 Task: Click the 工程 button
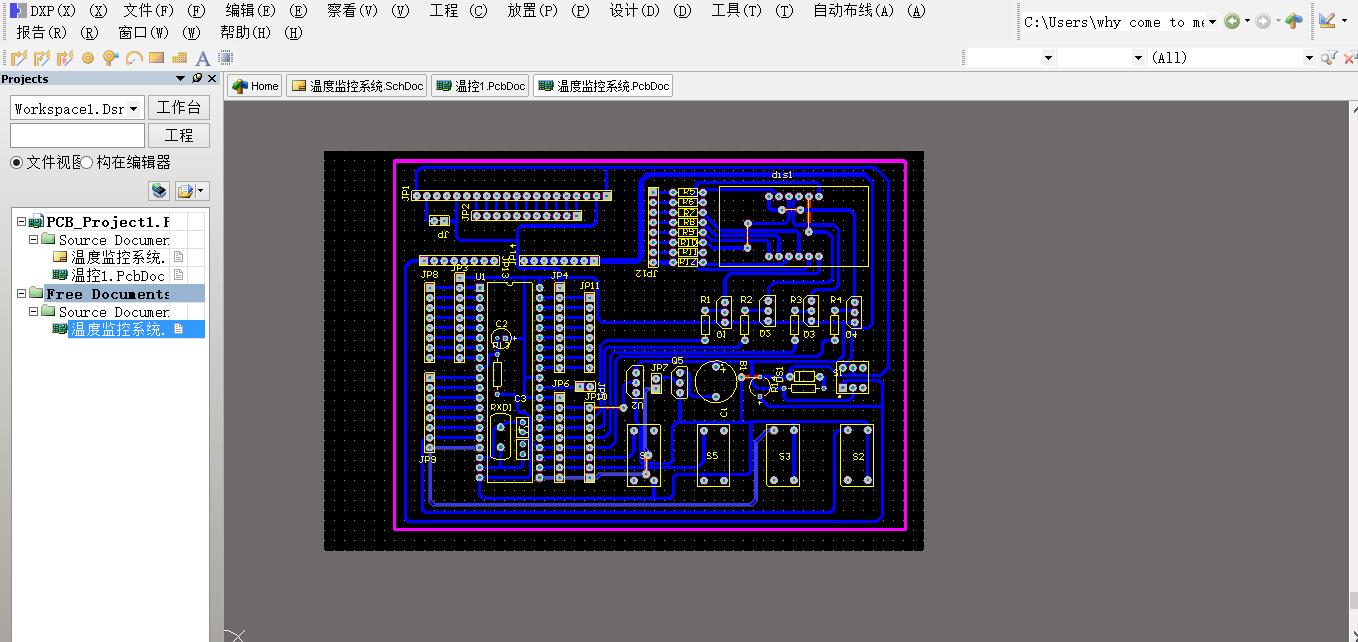pos(179,135)
